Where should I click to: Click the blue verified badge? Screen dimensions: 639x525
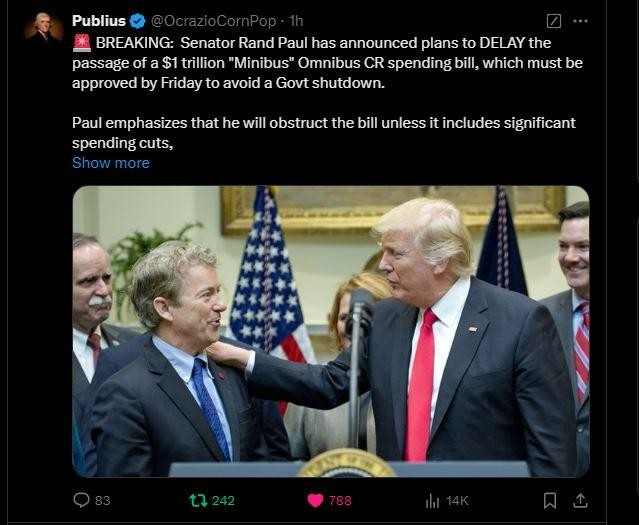tap(138, 21)
